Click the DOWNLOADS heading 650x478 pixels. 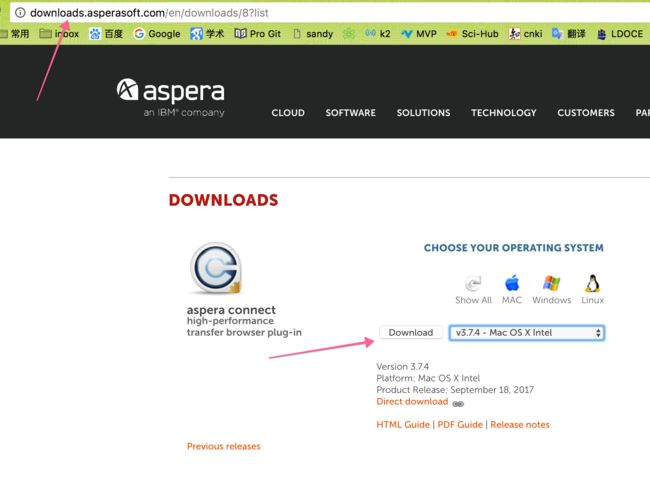tap(223, 200)
